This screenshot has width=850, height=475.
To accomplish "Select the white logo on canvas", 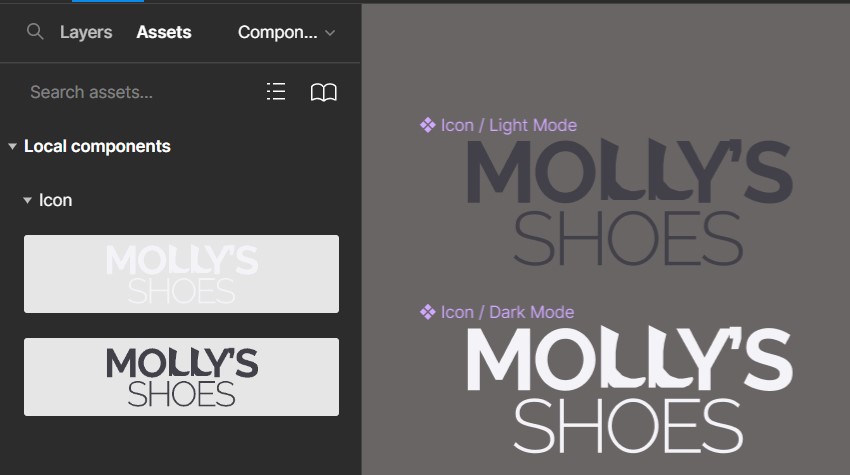I will (630, 389).
